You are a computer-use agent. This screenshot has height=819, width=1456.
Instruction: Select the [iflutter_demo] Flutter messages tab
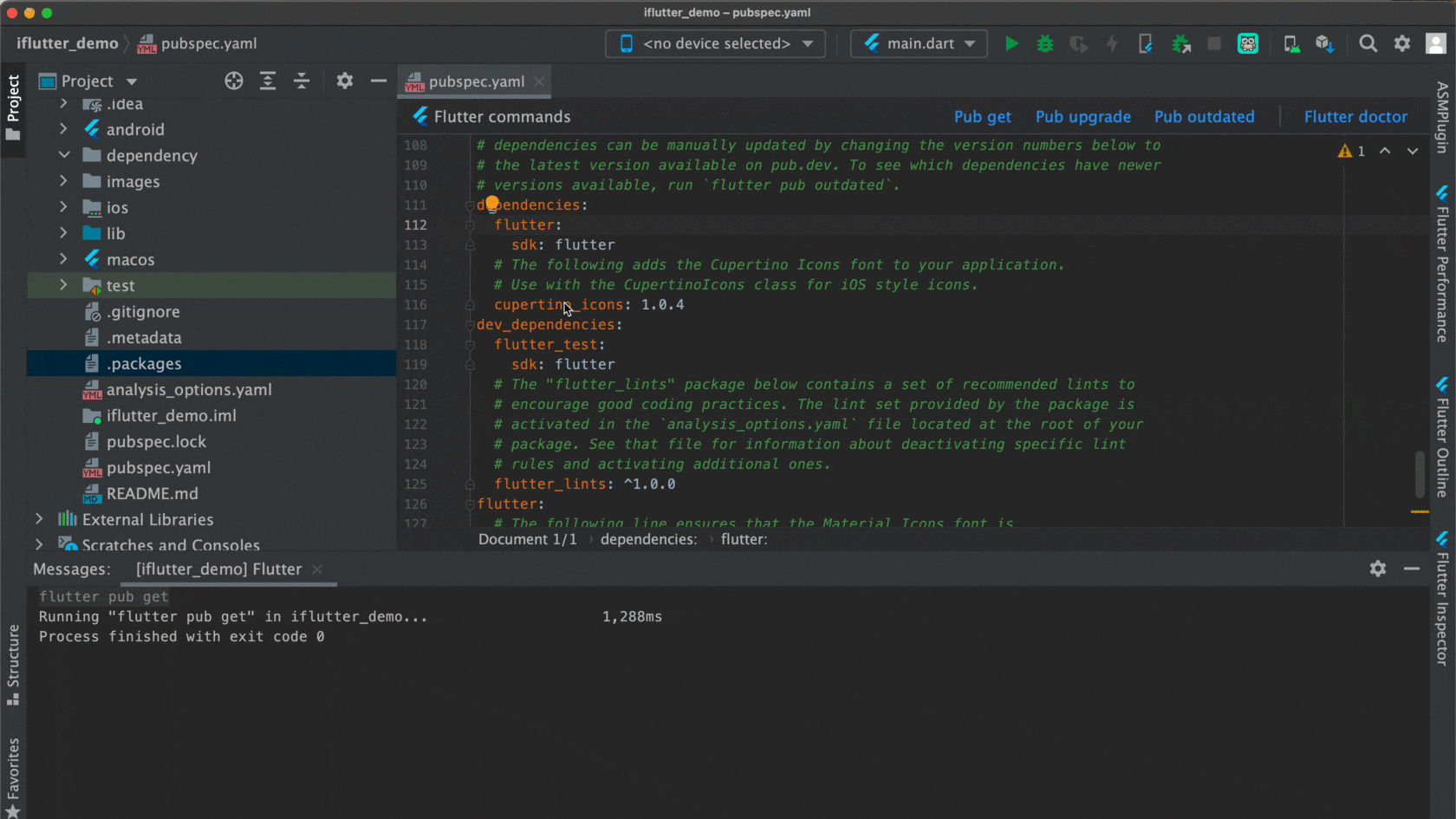(x=218, y=569)
